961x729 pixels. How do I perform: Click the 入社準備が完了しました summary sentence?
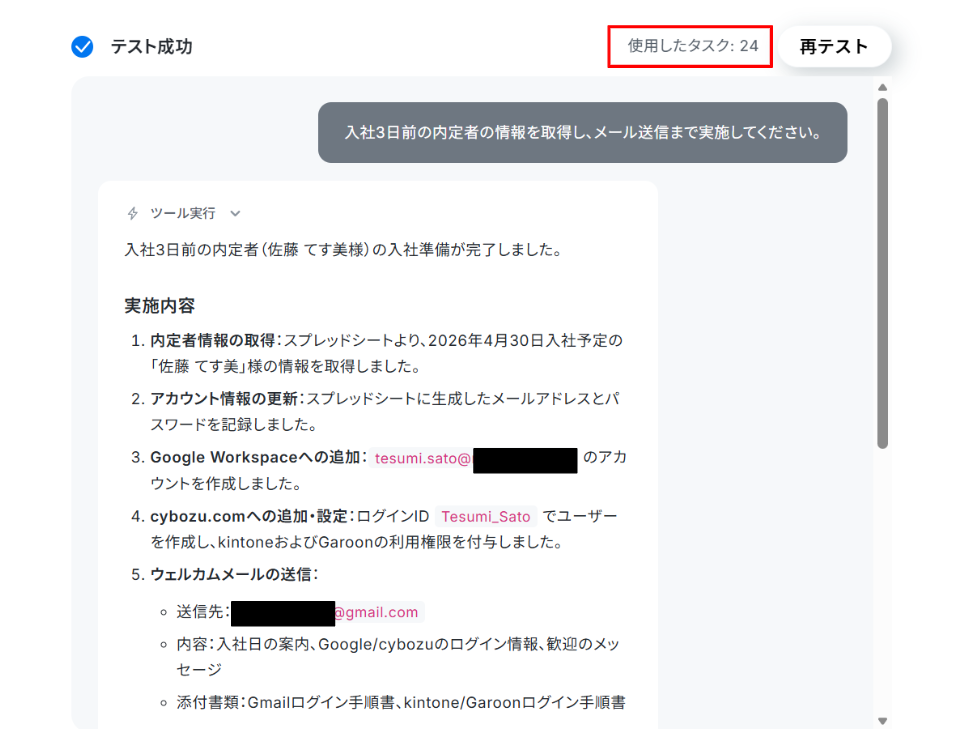point(343,250)
